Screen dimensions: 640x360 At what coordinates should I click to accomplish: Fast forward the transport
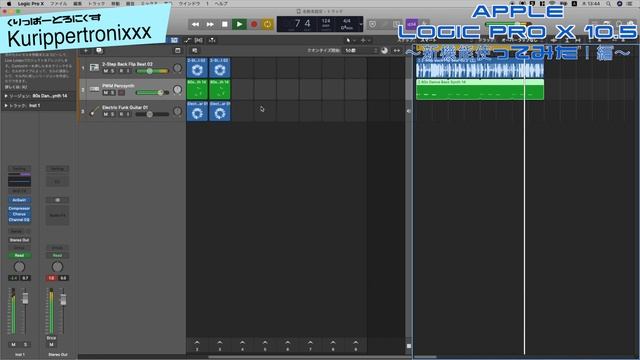pyautogui.click(x=210, y=24)
